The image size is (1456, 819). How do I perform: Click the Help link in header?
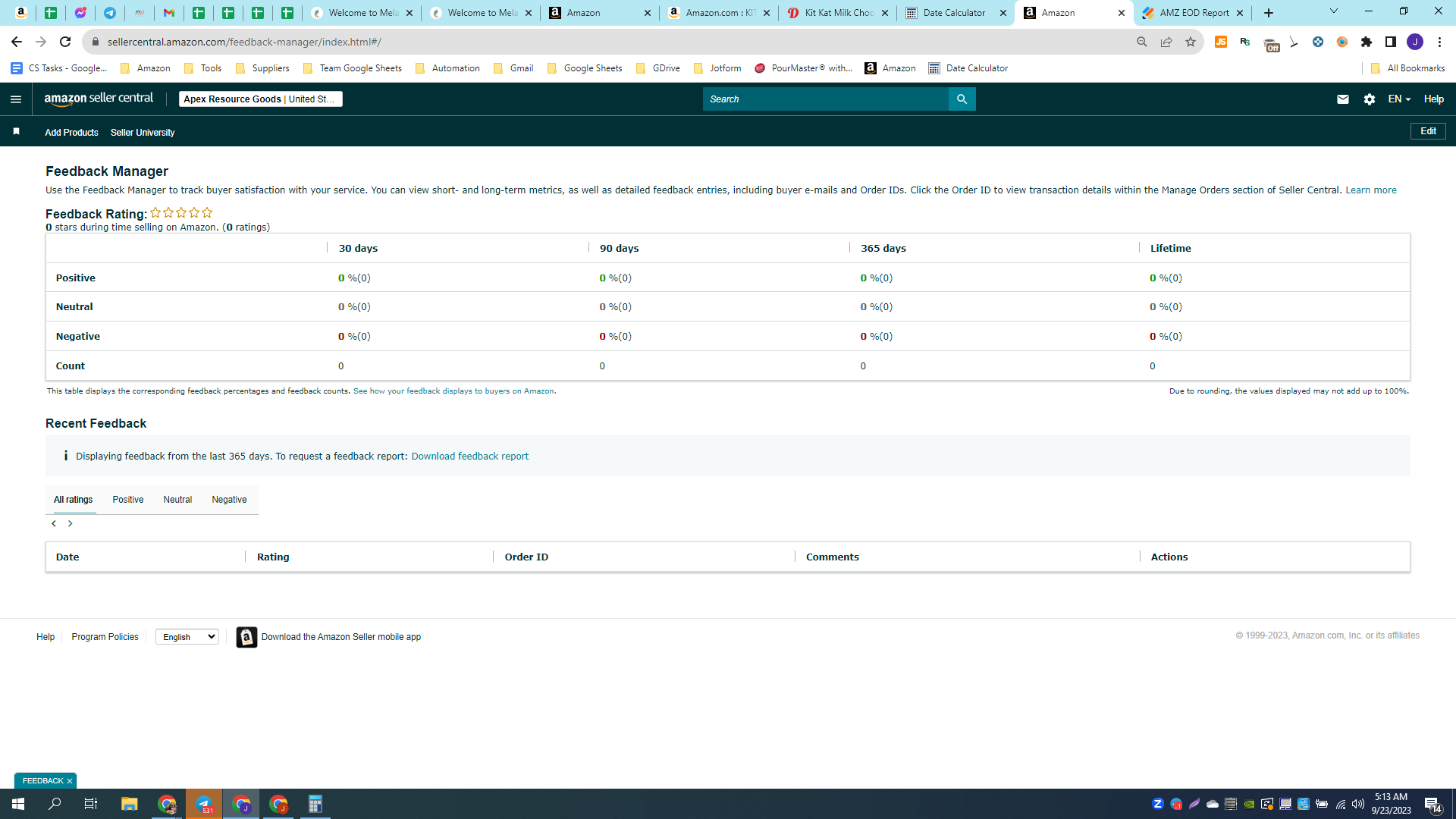[1434, 99]
